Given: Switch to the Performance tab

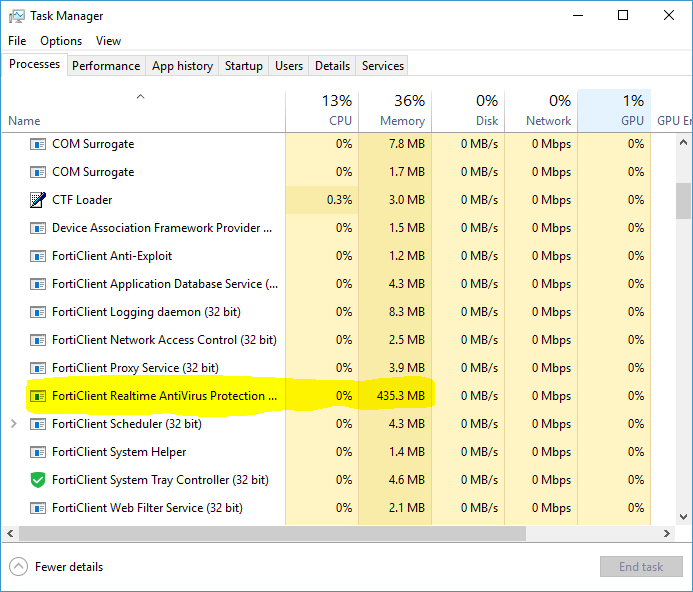Looking at the screenshot, I should click(x=106, y=66).
